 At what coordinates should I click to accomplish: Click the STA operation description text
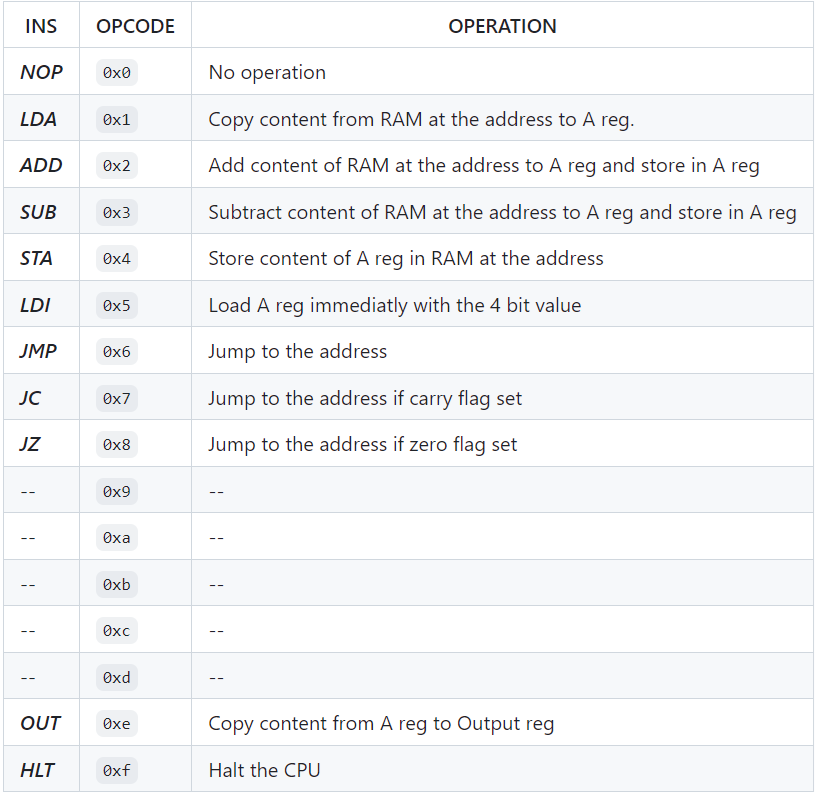[406, 258]
